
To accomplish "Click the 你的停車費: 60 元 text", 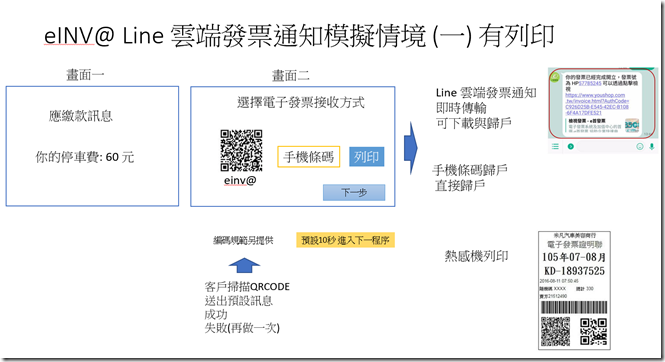I will 85,157.
